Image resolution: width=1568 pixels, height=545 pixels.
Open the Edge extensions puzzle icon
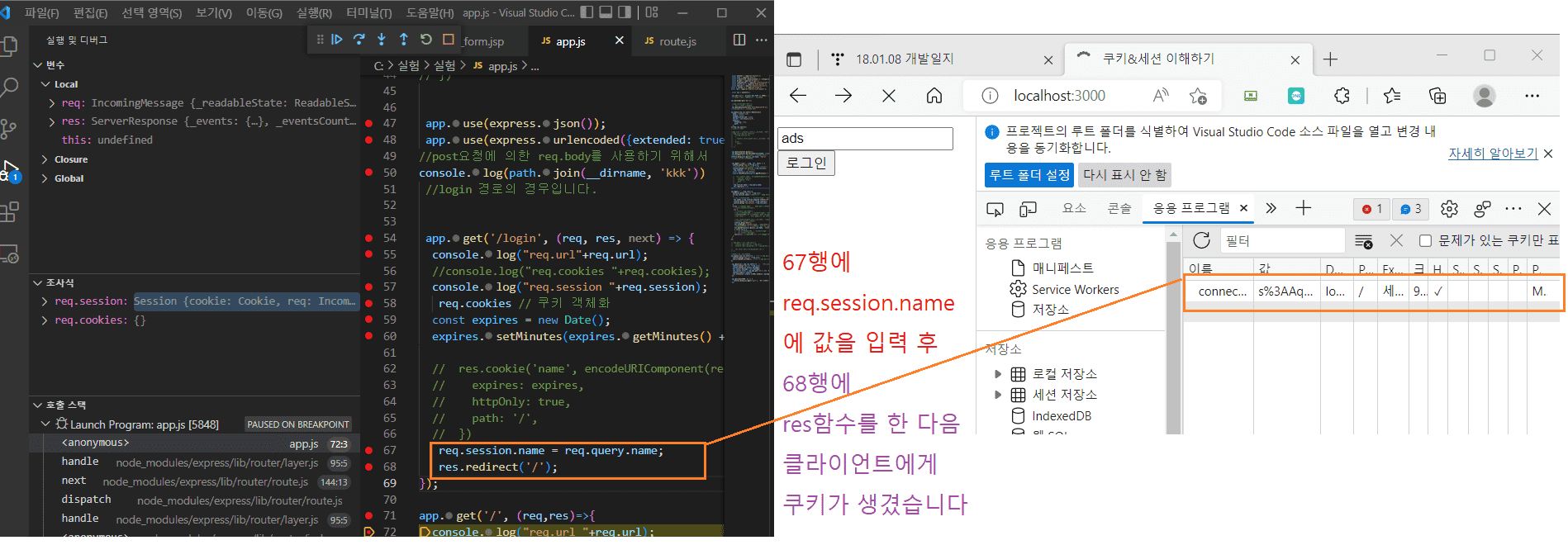[1342, 96]
